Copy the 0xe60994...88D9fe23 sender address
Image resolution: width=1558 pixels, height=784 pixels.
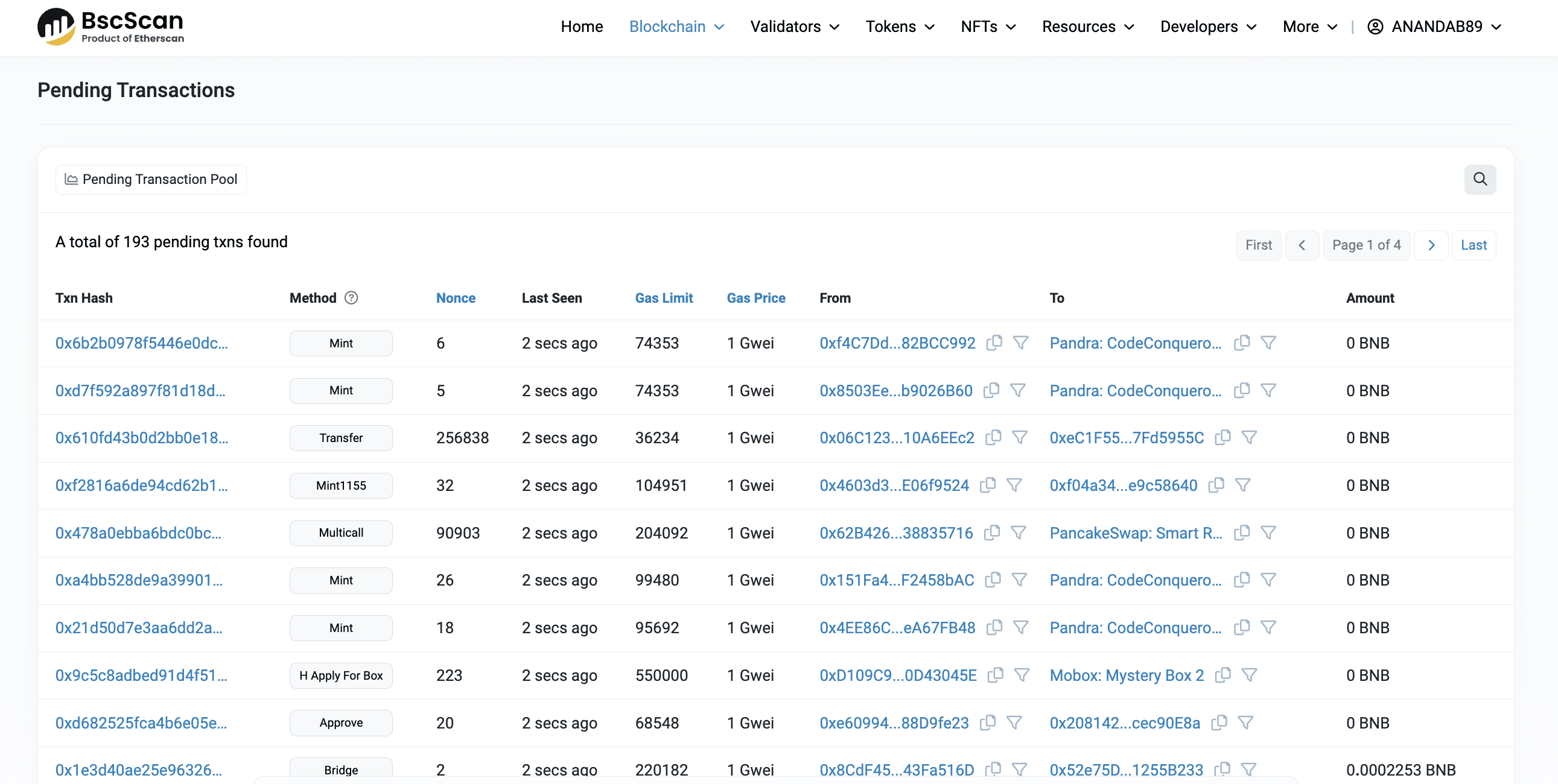pyautogui.click(x=988, y=722)
